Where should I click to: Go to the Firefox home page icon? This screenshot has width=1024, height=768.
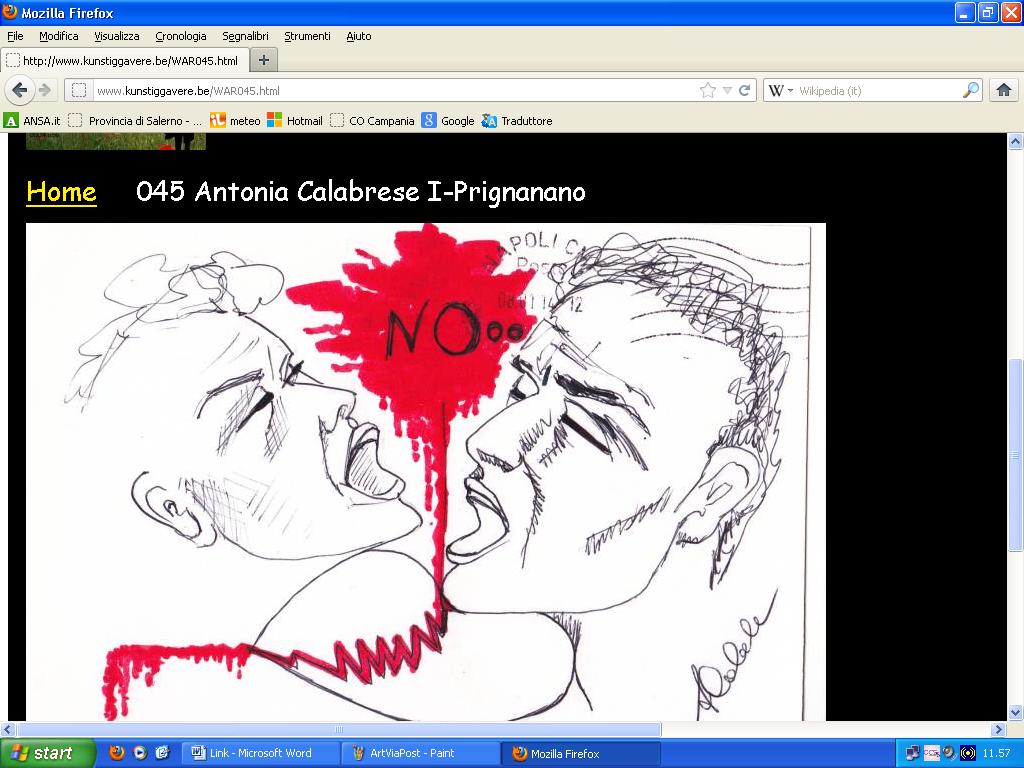1004,90
